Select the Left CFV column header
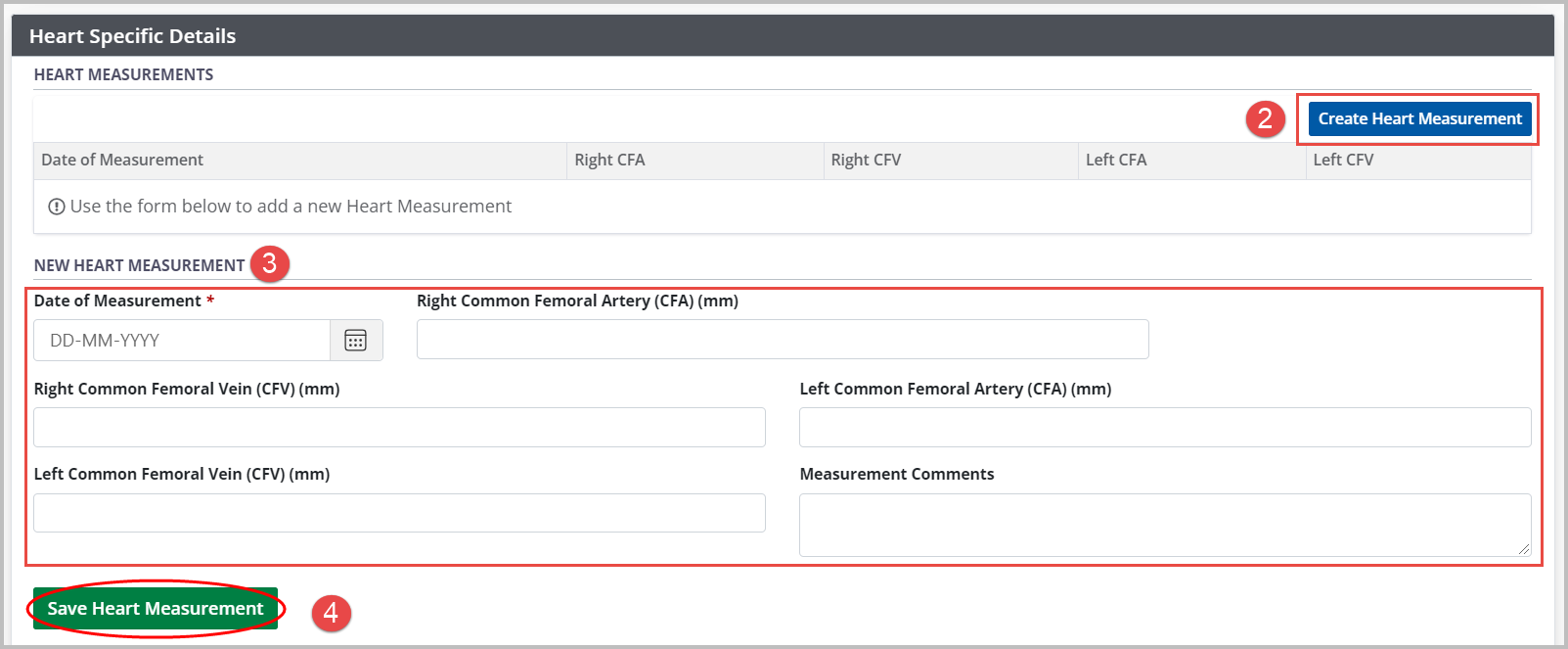The width and height of the screenshot is (1568, 649). [1343, 160]
